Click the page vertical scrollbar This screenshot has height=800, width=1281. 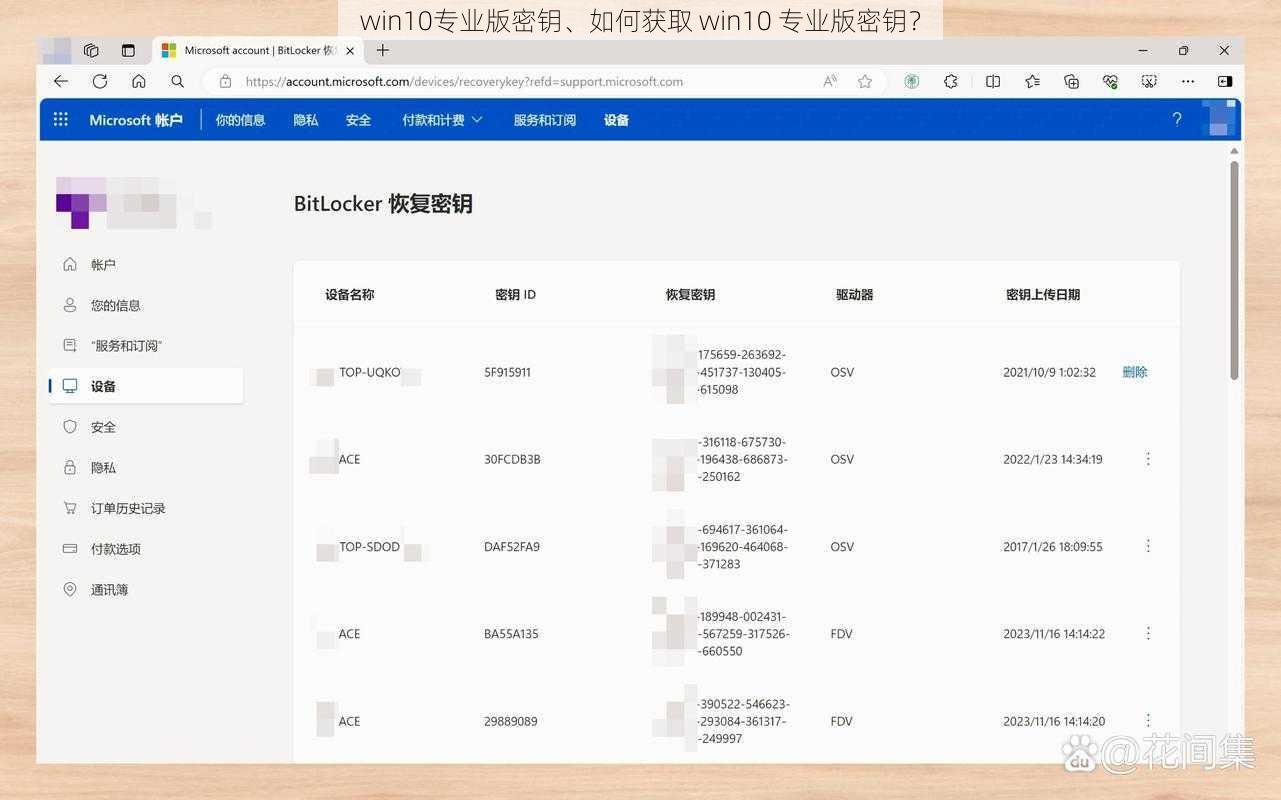click(1235, 270)
